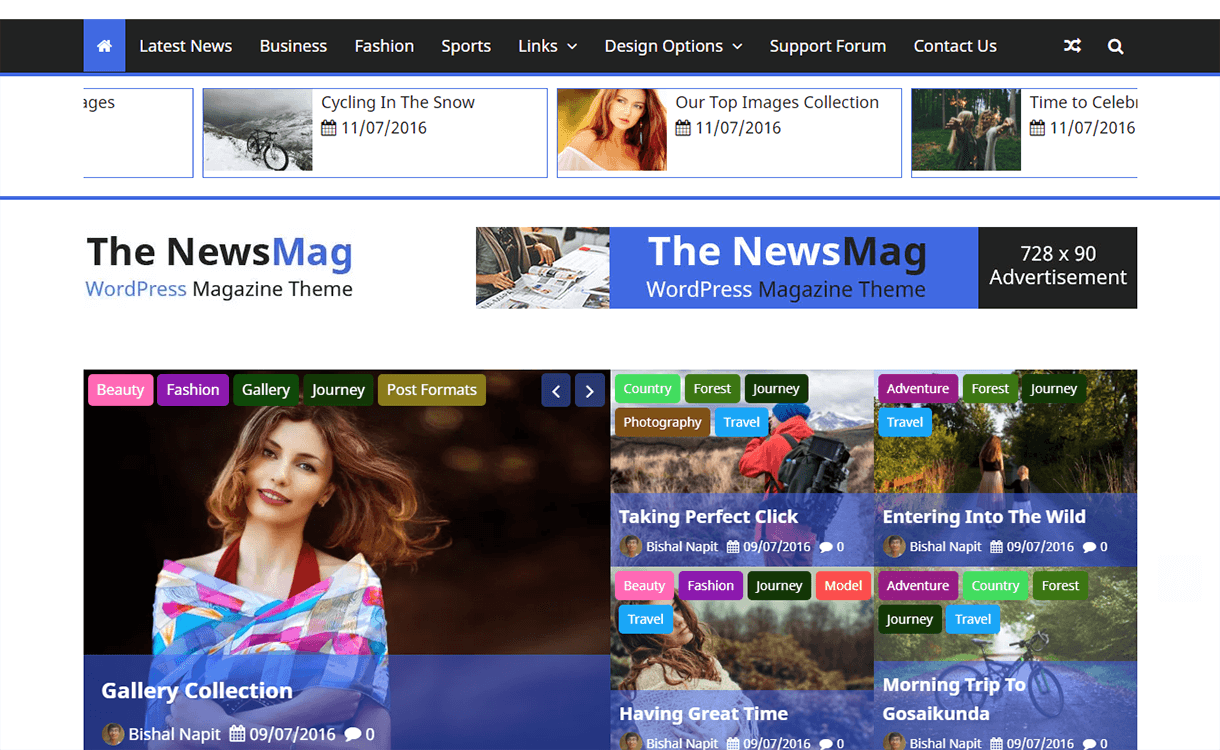Open Latest News menu item
The width and height of the screenshot is (1220, 750).
click(x=185, y=46)
